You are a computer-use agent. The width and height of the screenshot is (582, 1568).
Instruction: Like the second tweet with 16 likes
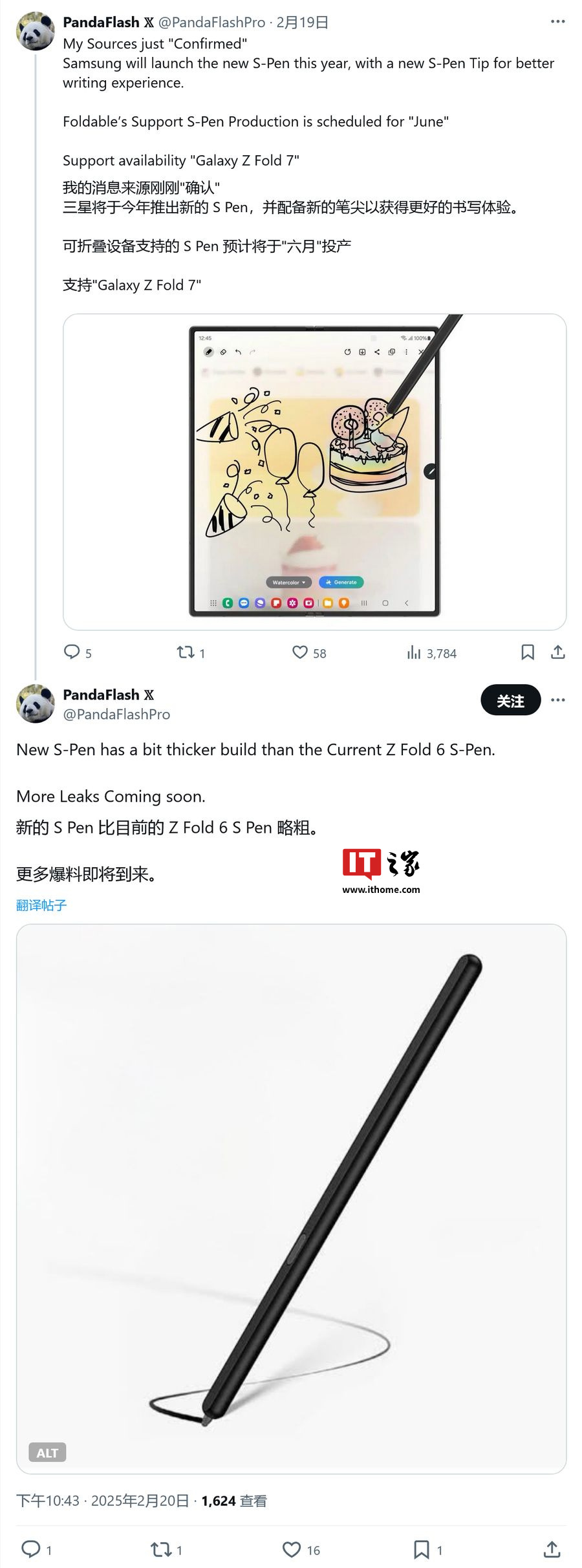coord(301,1549)
